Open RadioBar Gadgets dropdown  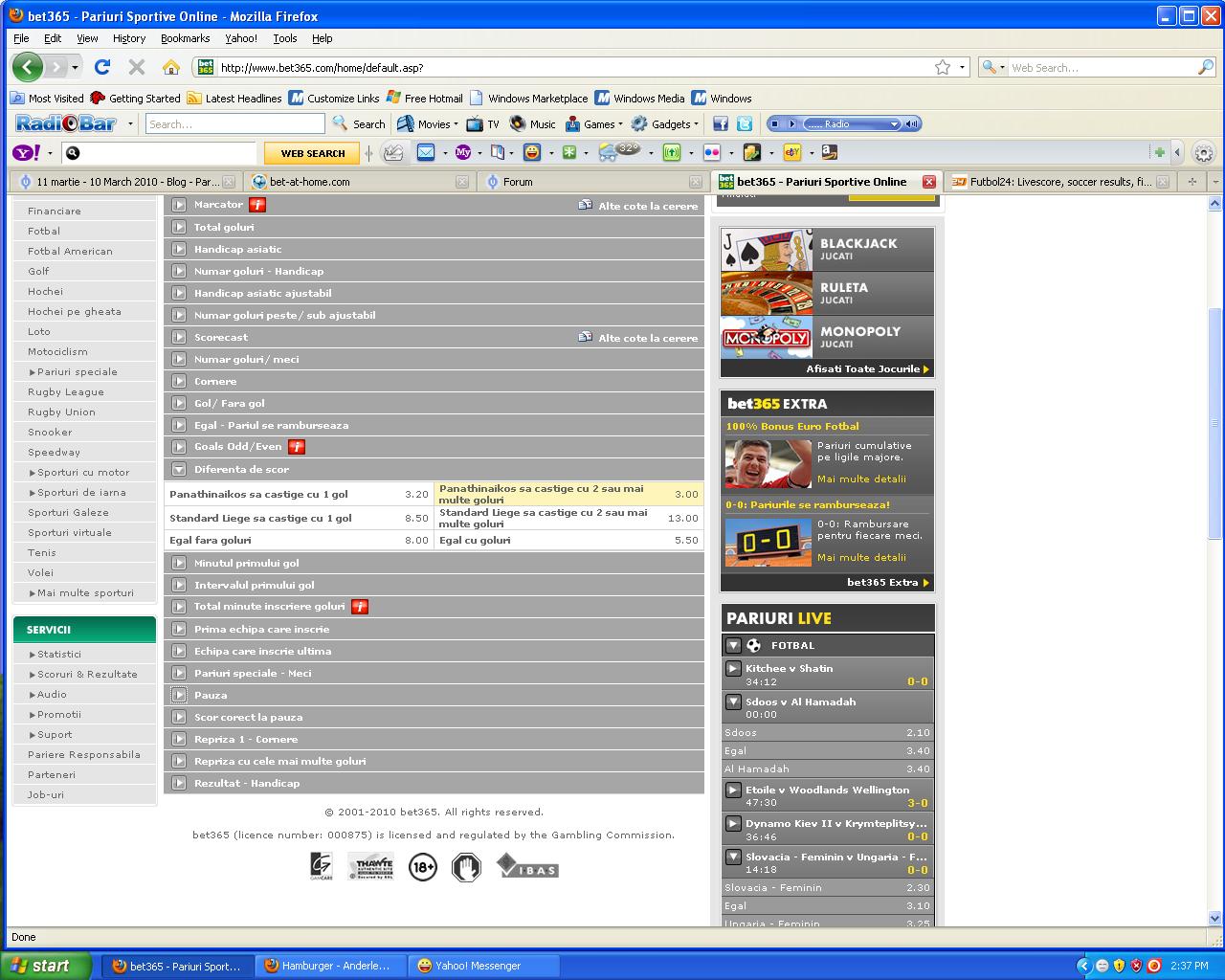664,123
